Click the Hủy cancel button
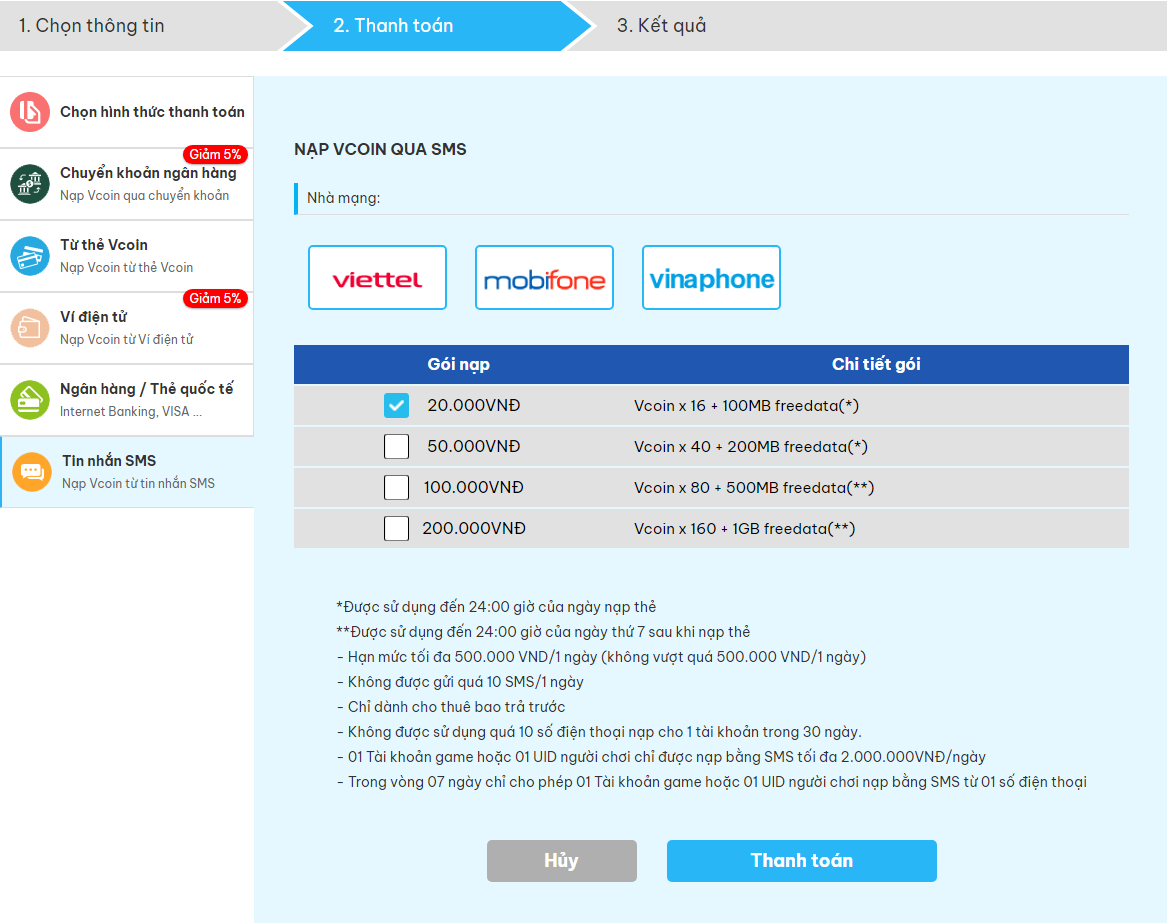 pos(562,861)
